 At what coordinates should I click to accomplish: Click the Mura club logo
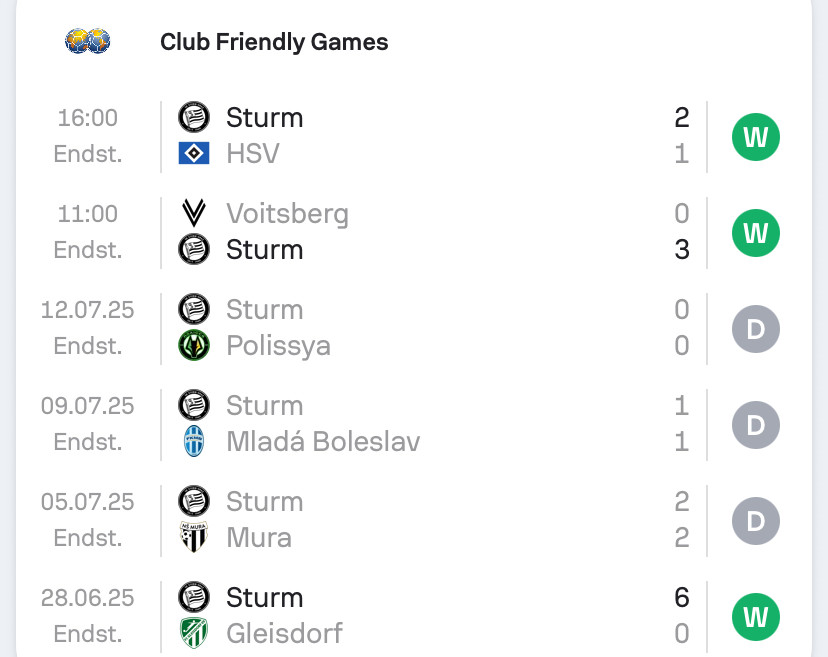pos(193,538)
